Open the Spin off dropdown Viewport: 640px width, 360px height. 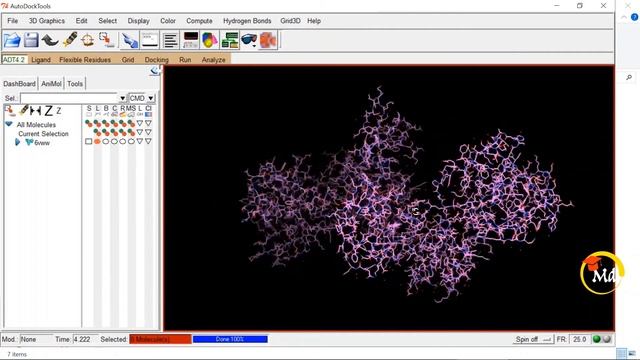[533, 339]
